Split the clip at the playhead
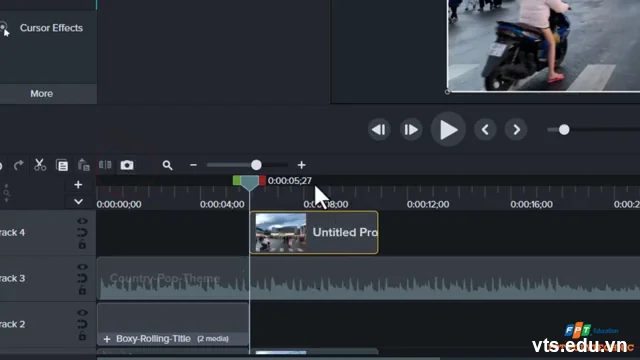Viewport: 640px width, 360px height. click(105, 164)
